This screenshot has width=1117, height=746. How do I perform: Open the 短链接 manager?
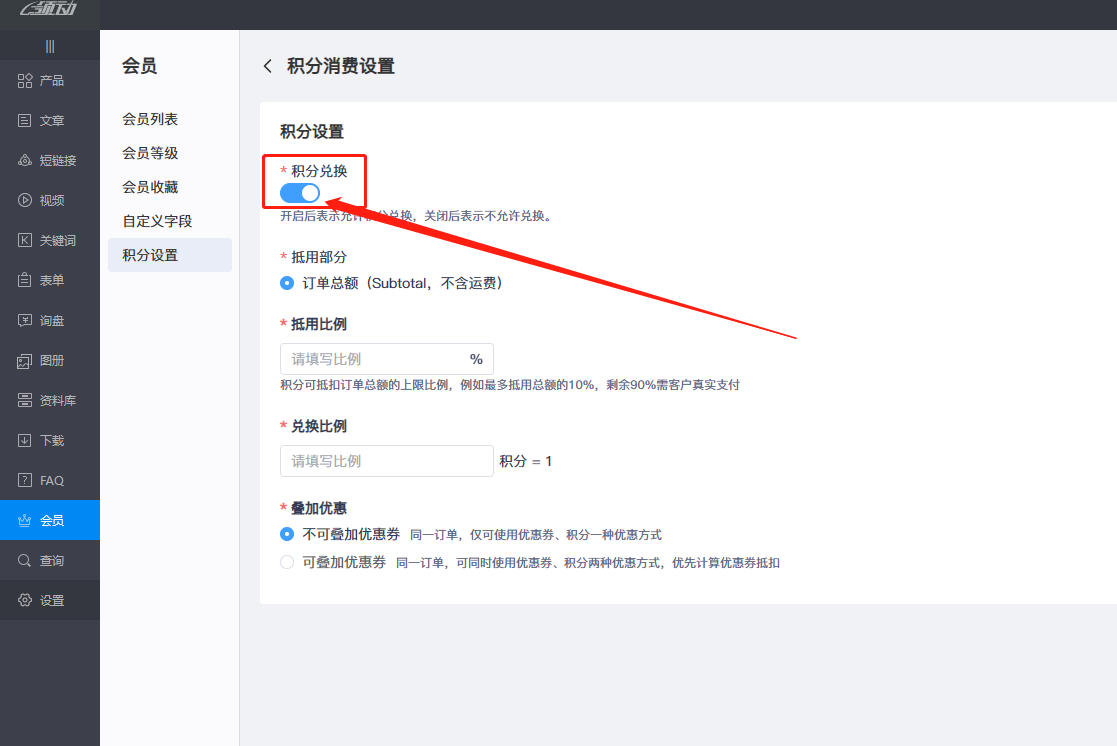pos(50,160)
